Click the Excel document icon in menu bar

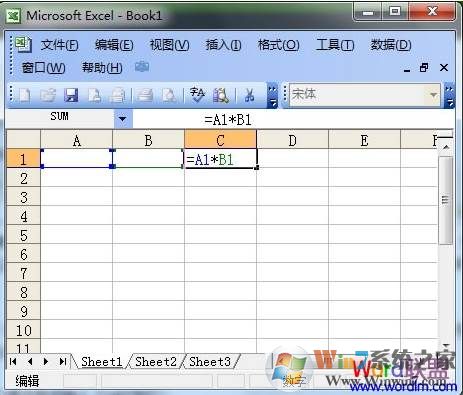[24, 45]
